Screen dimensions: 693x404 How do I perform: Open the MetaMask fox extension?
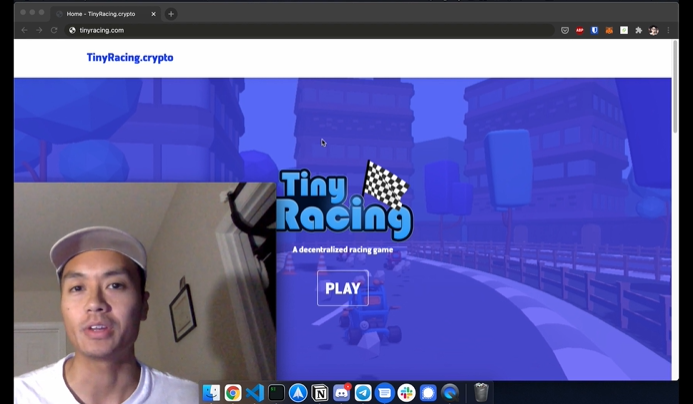tap(609, 30)
